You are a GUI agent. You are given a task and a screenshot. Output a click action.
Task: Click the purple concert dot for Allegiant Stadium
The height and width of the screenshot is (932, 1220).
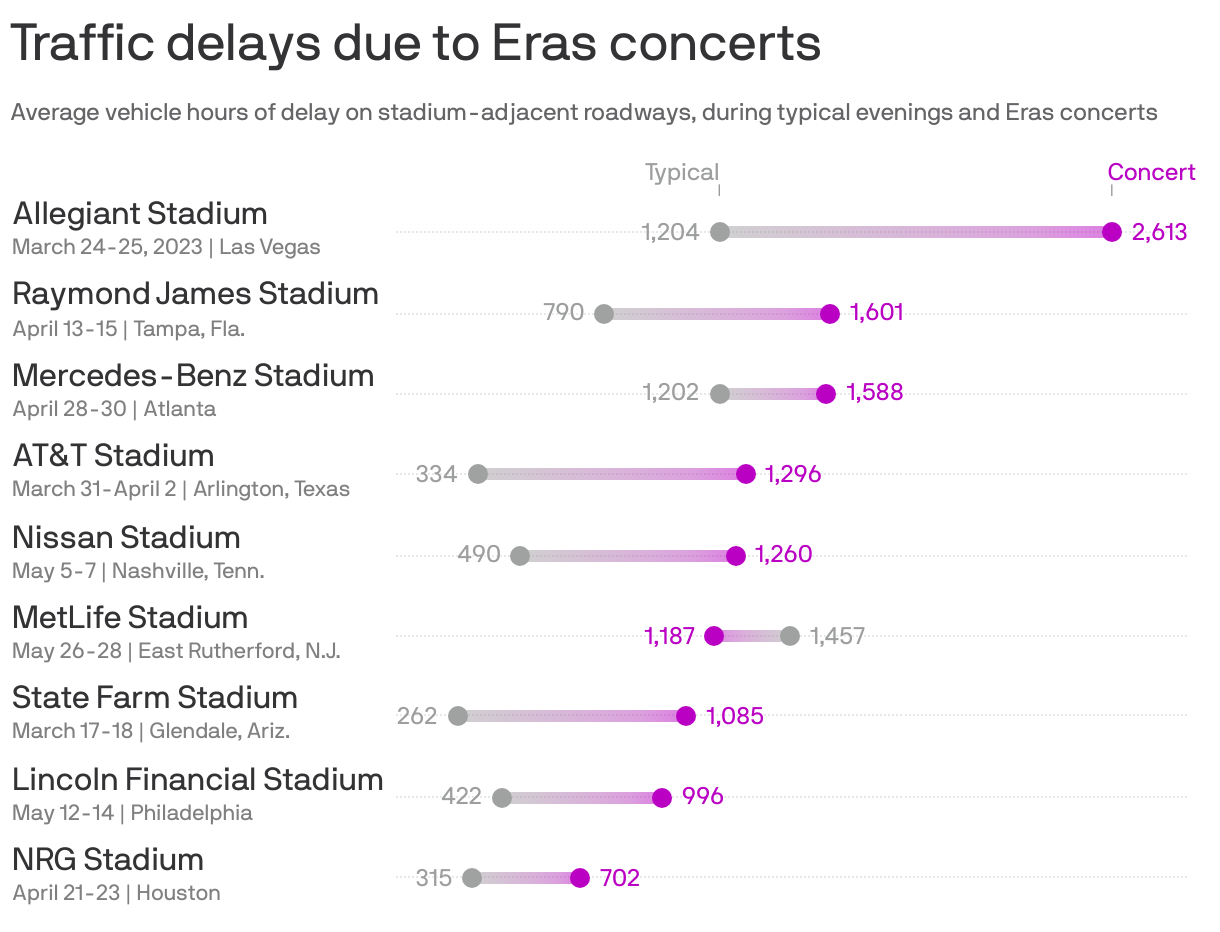[x=1111, y=232]
